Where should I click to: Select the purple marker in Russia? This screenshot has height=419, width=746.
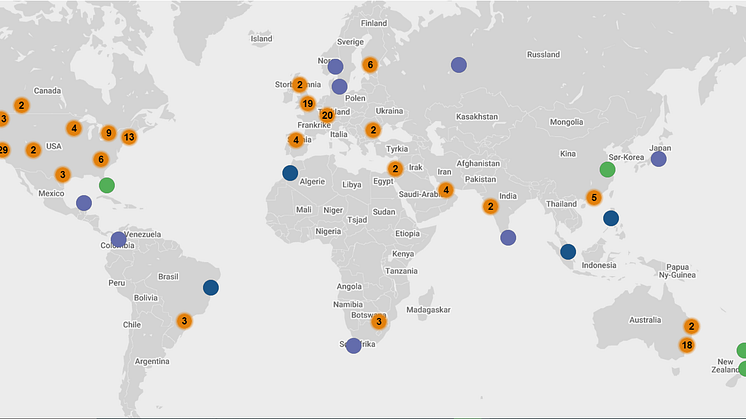pyautogui.click(x=458, y=65)
